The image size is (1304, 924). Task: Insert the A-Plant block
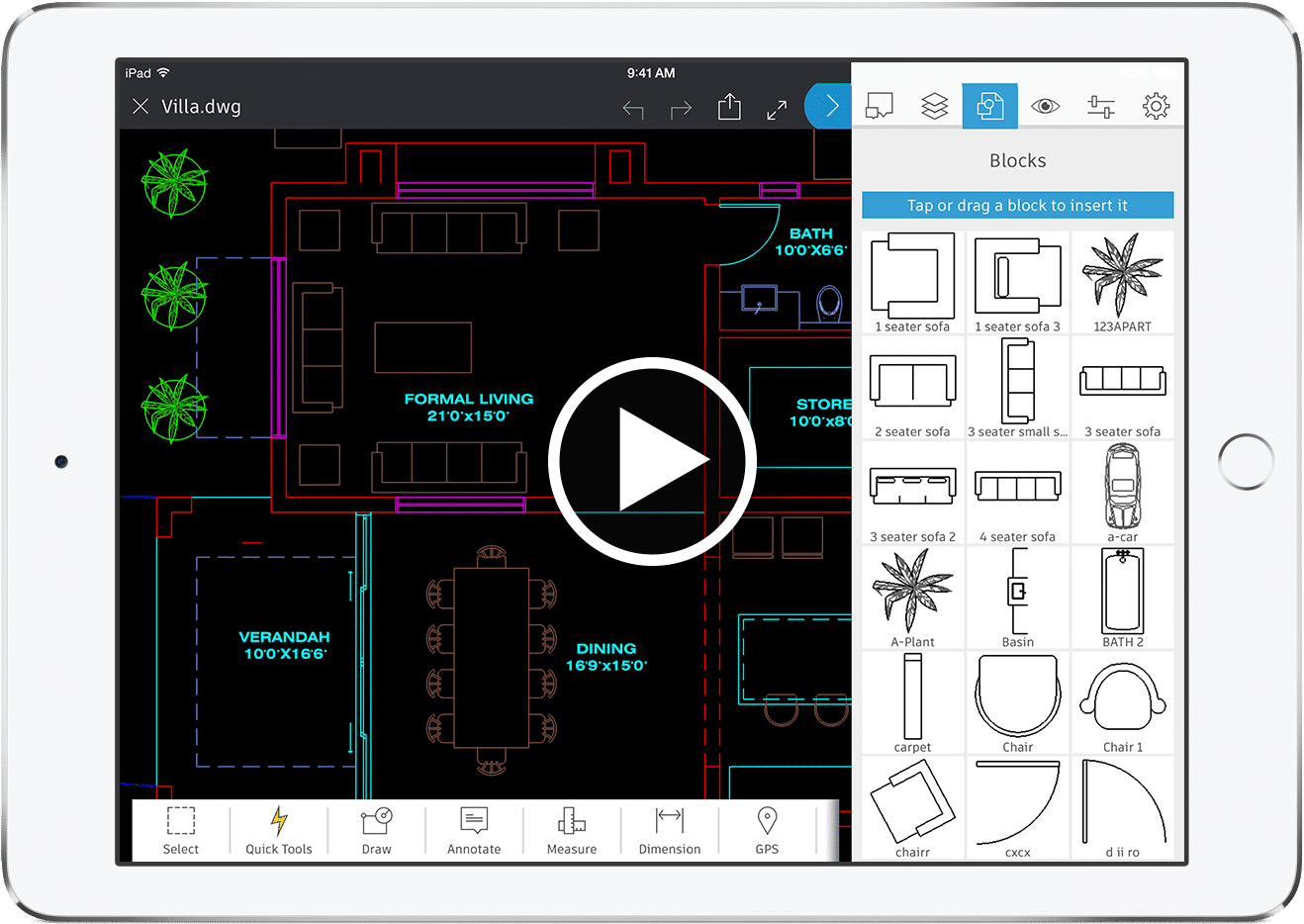coord(912,598)
